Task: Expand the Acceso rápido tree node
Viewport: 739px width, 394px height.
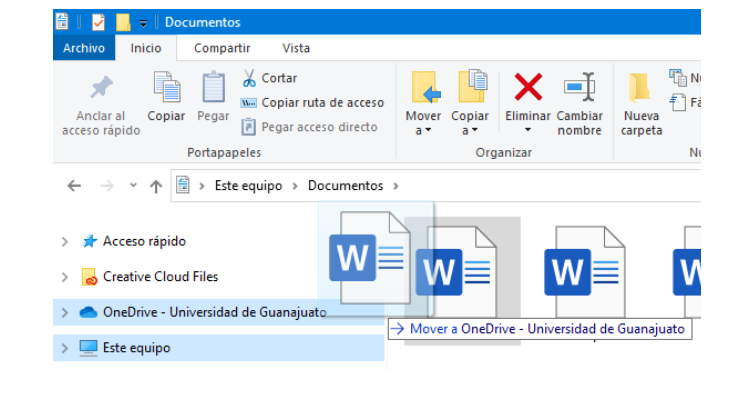Action: tap(65, 242)
